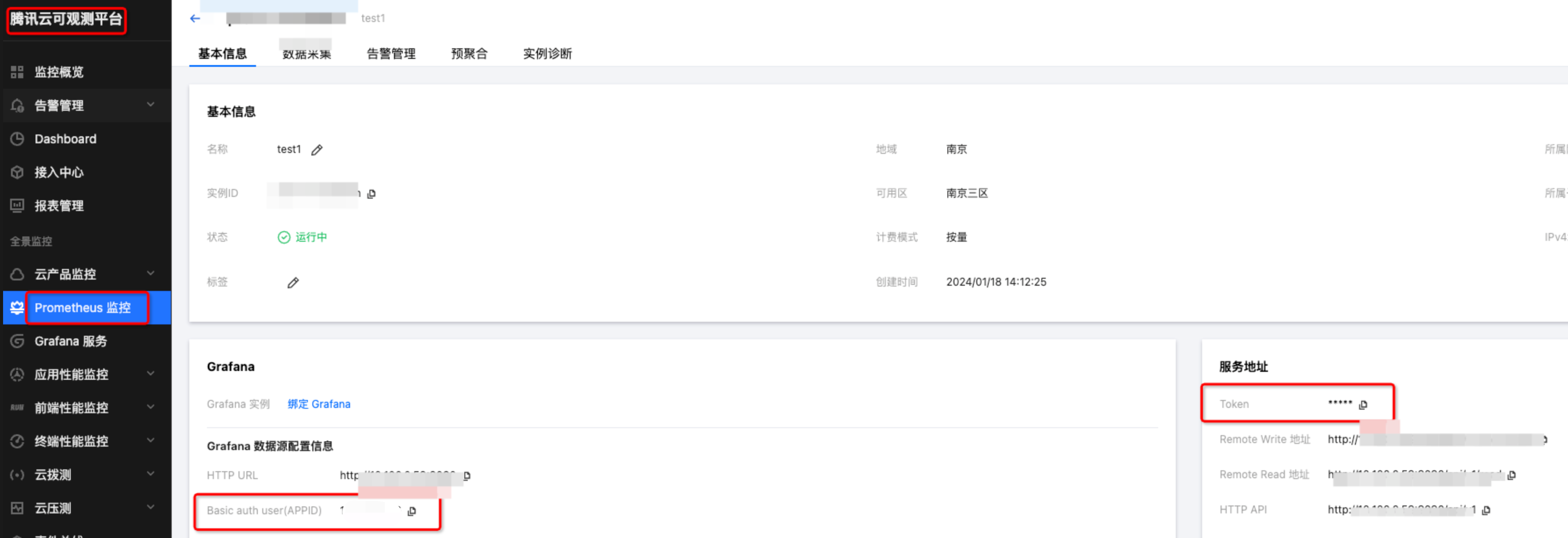
Task: Copy the Basic auth user APPID
Action: (412, 511)
